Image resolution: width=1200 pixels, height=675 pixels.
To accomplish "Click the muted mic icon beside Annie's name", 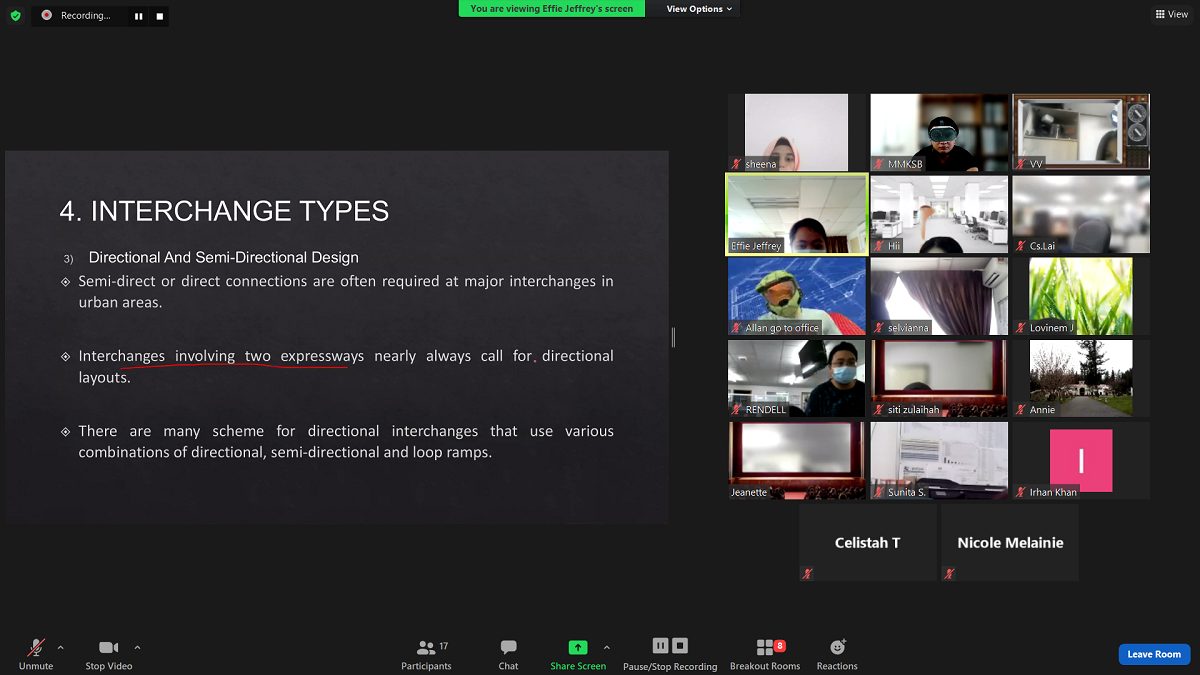I will click(x=1021, y=410).
